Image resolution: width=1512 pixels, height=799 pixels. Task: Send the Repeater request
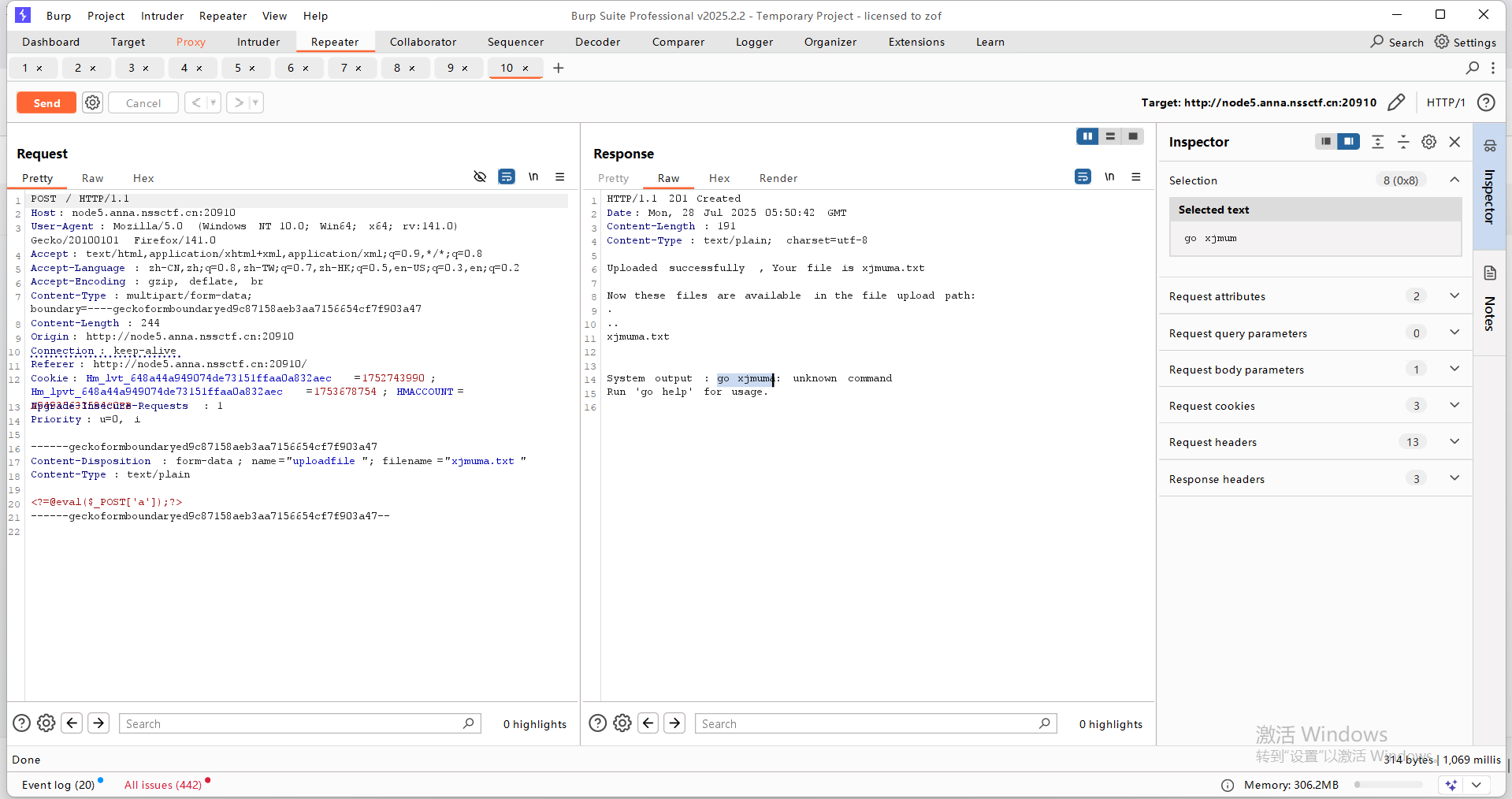pyautogui.click(x=46, y=103)
